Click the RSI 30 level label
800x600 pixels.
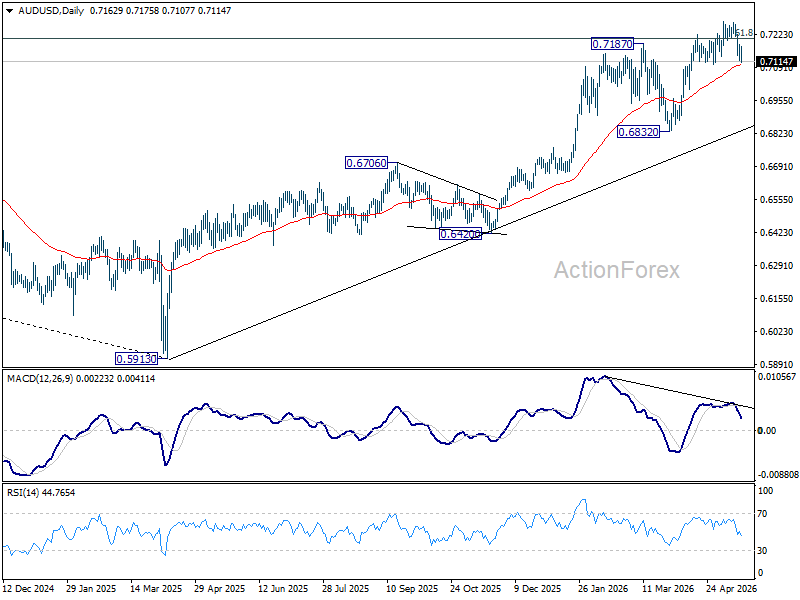point(762,550)
